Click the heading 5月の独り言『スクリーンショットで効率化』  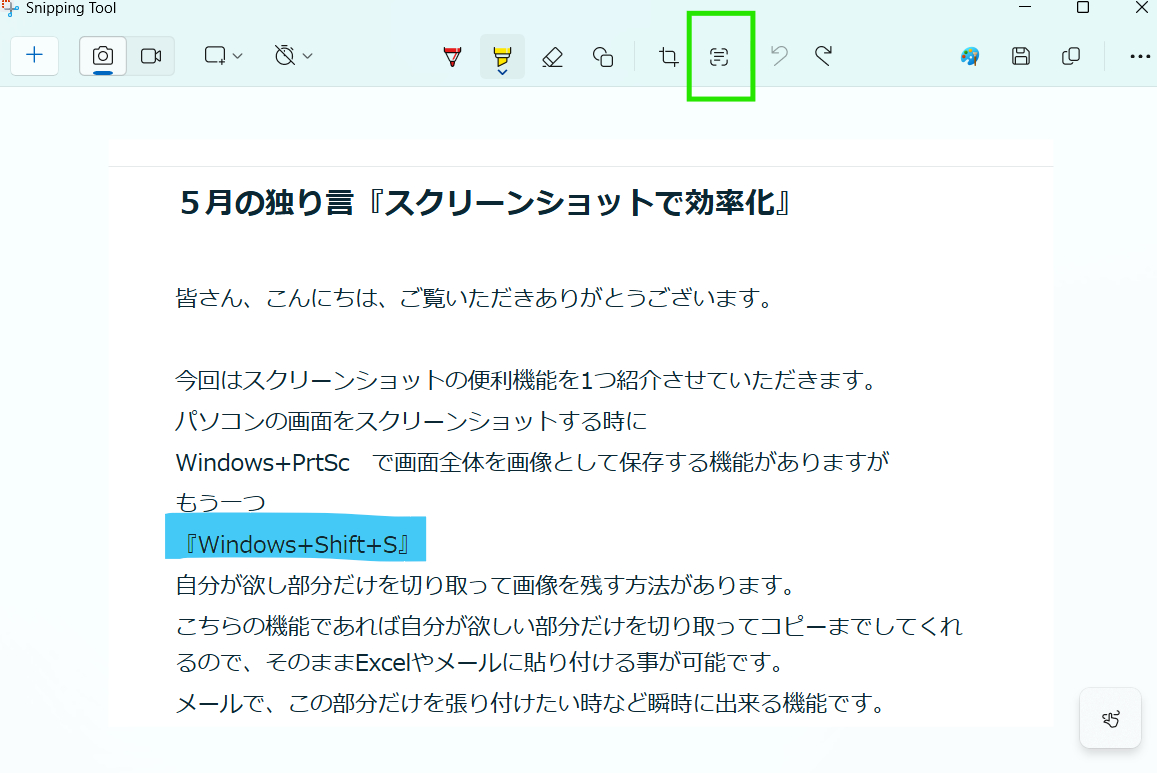485,202
